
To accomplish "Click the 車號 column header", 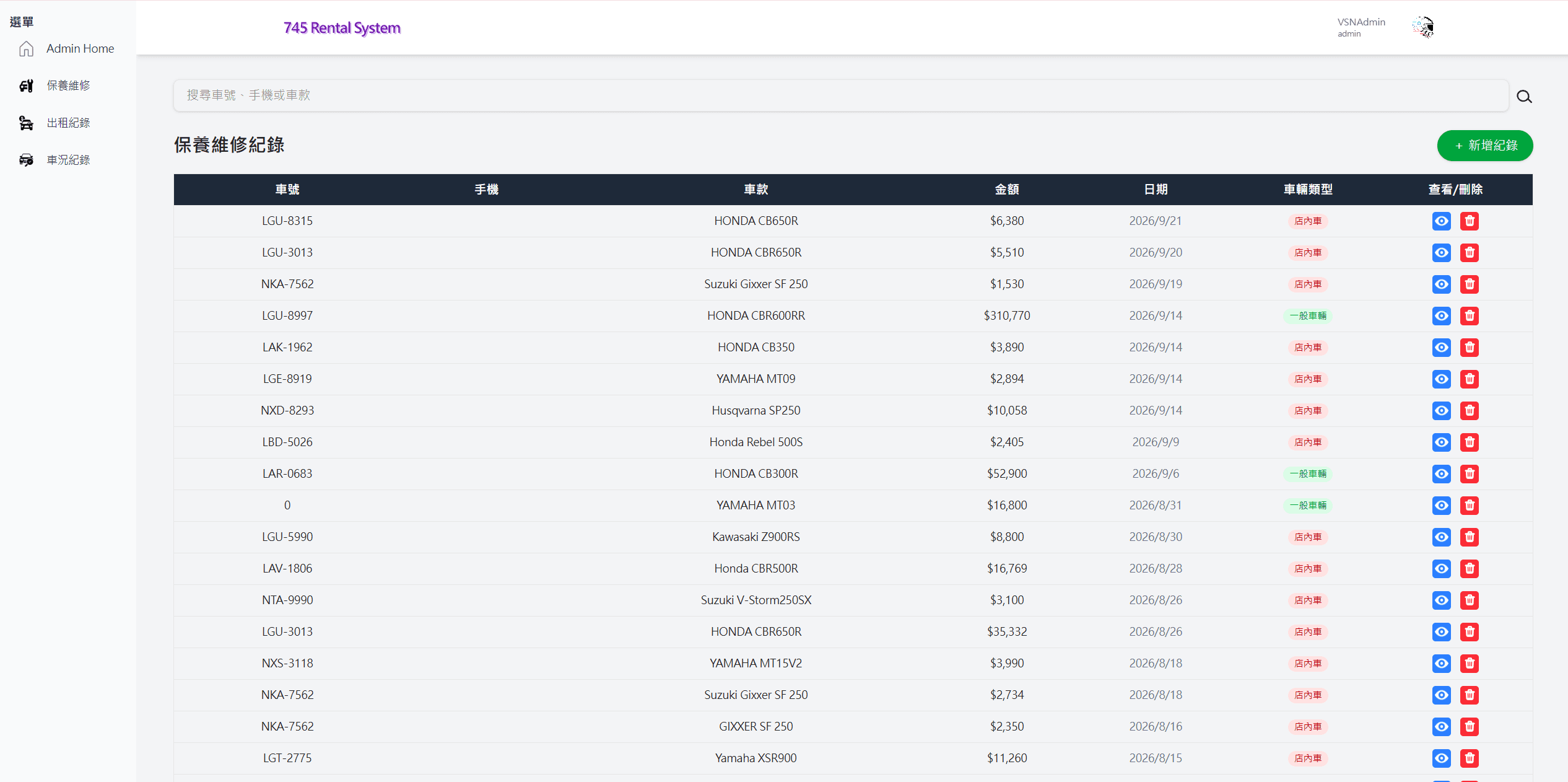I will (x=287, y=190).
